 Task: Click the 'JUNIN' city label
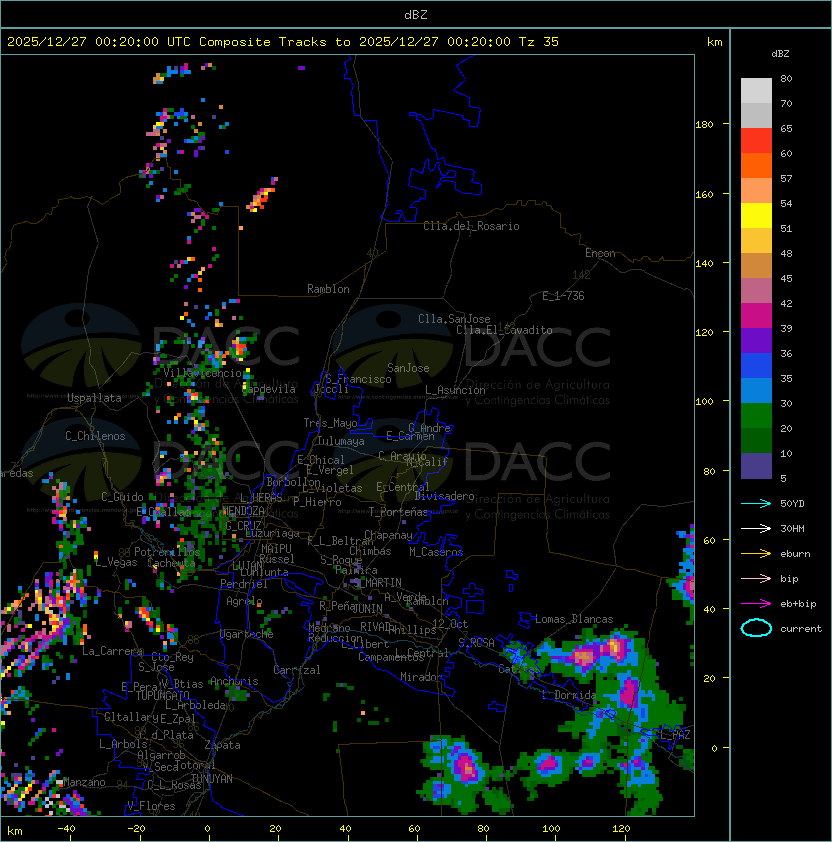click(x=367, y=608)
